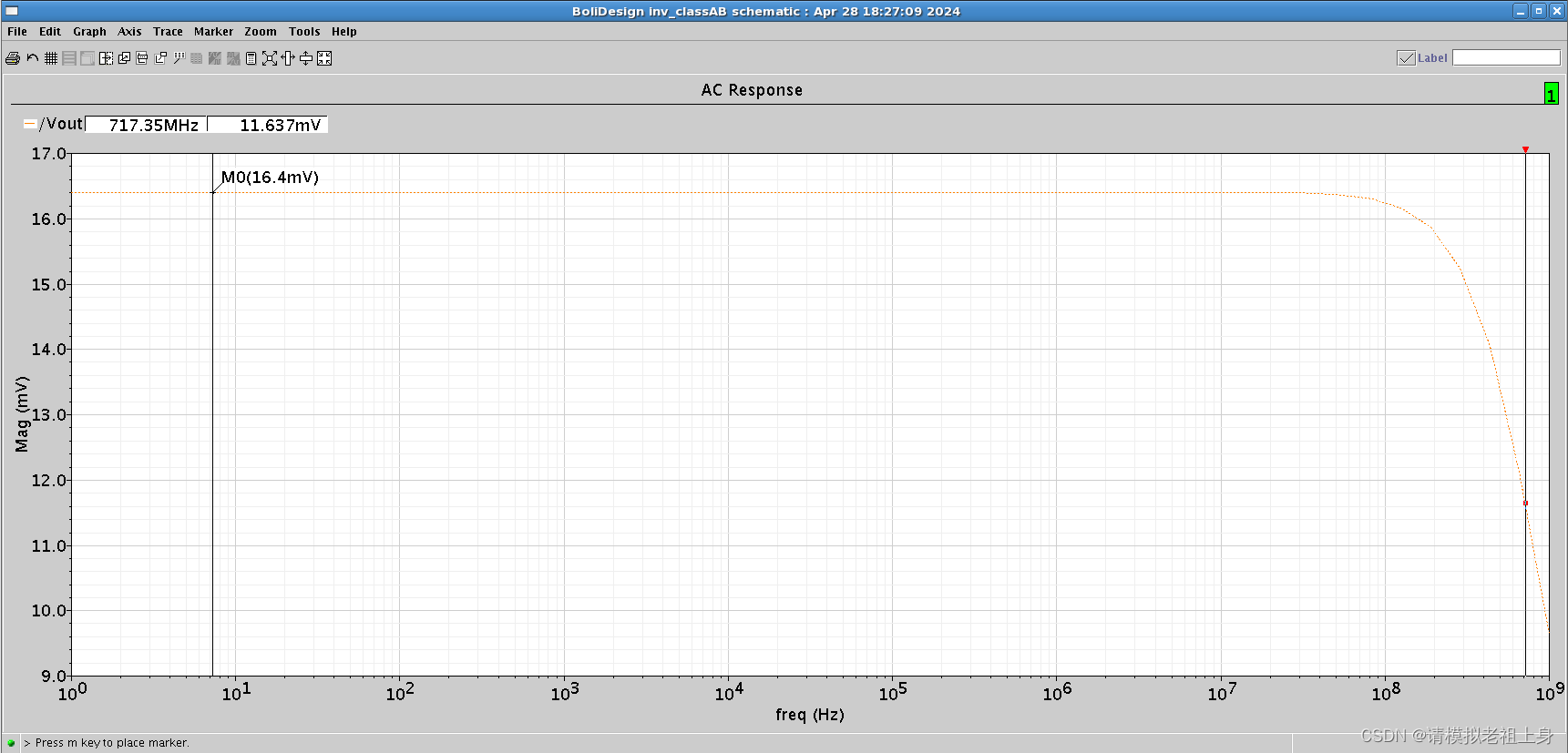Click the horizontal X-zoom icon

pos(288,58)
